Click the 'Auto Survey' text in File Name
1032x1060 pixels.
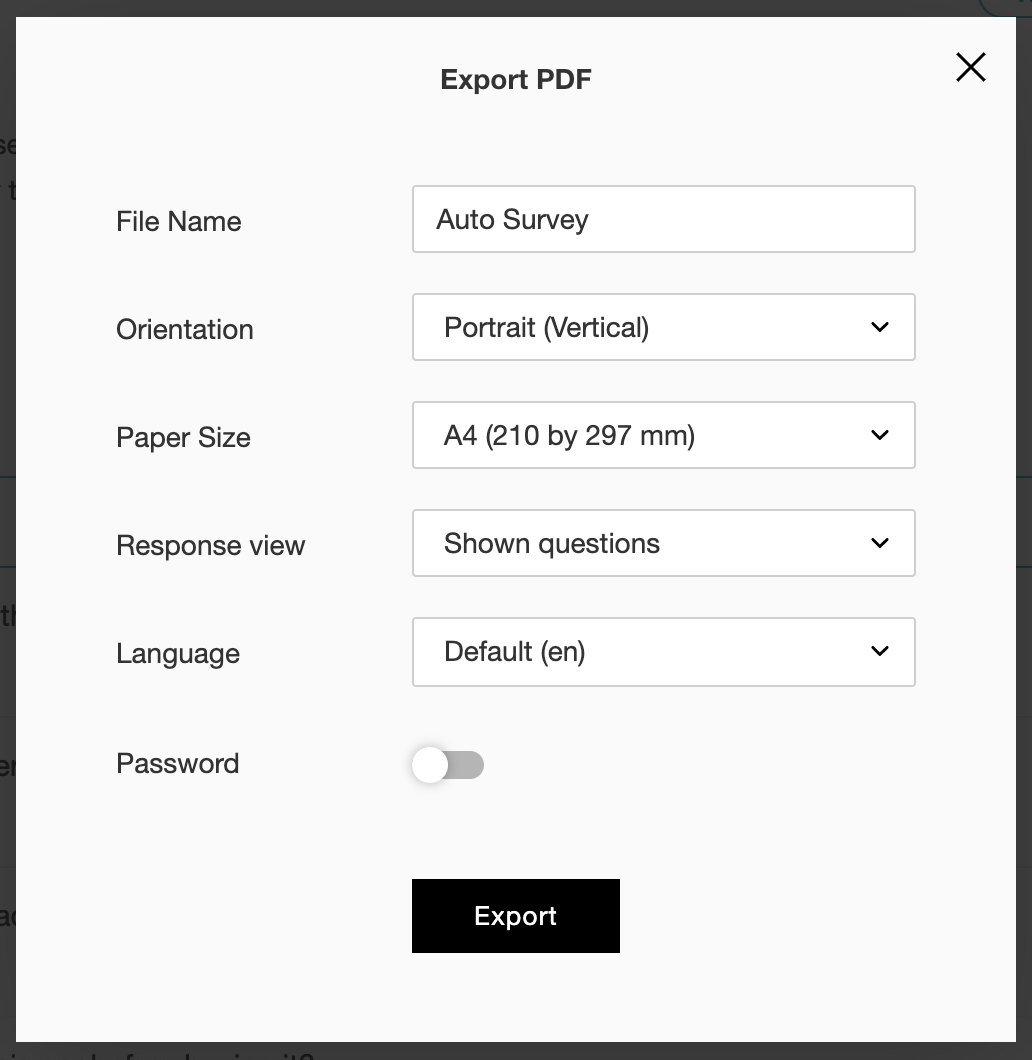[512, 219]
